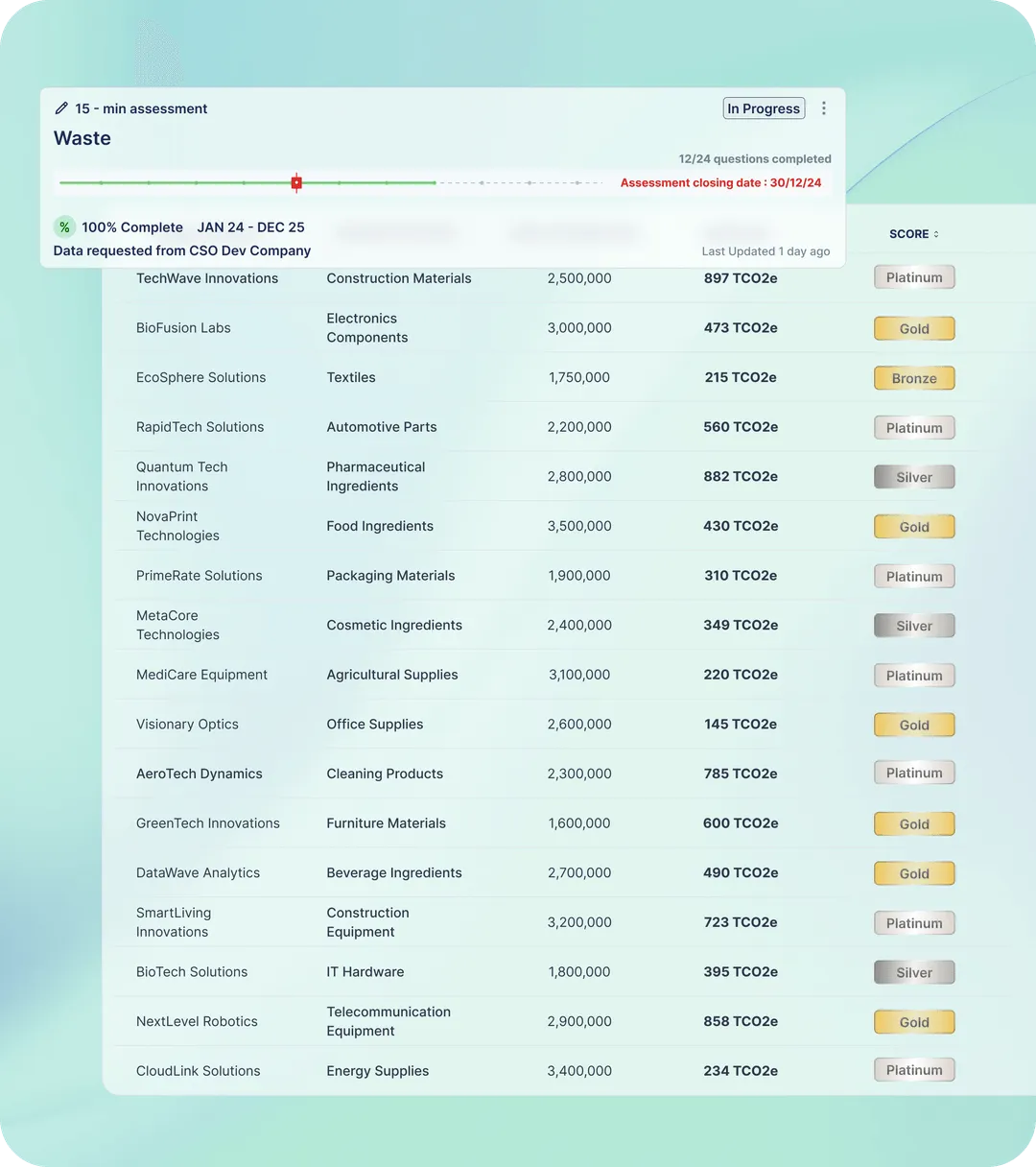The height and width of the screenshot is (1167, 1036).
Task: Click Data requested from CSO Dev Company
Action: click(x=181, y=250)
